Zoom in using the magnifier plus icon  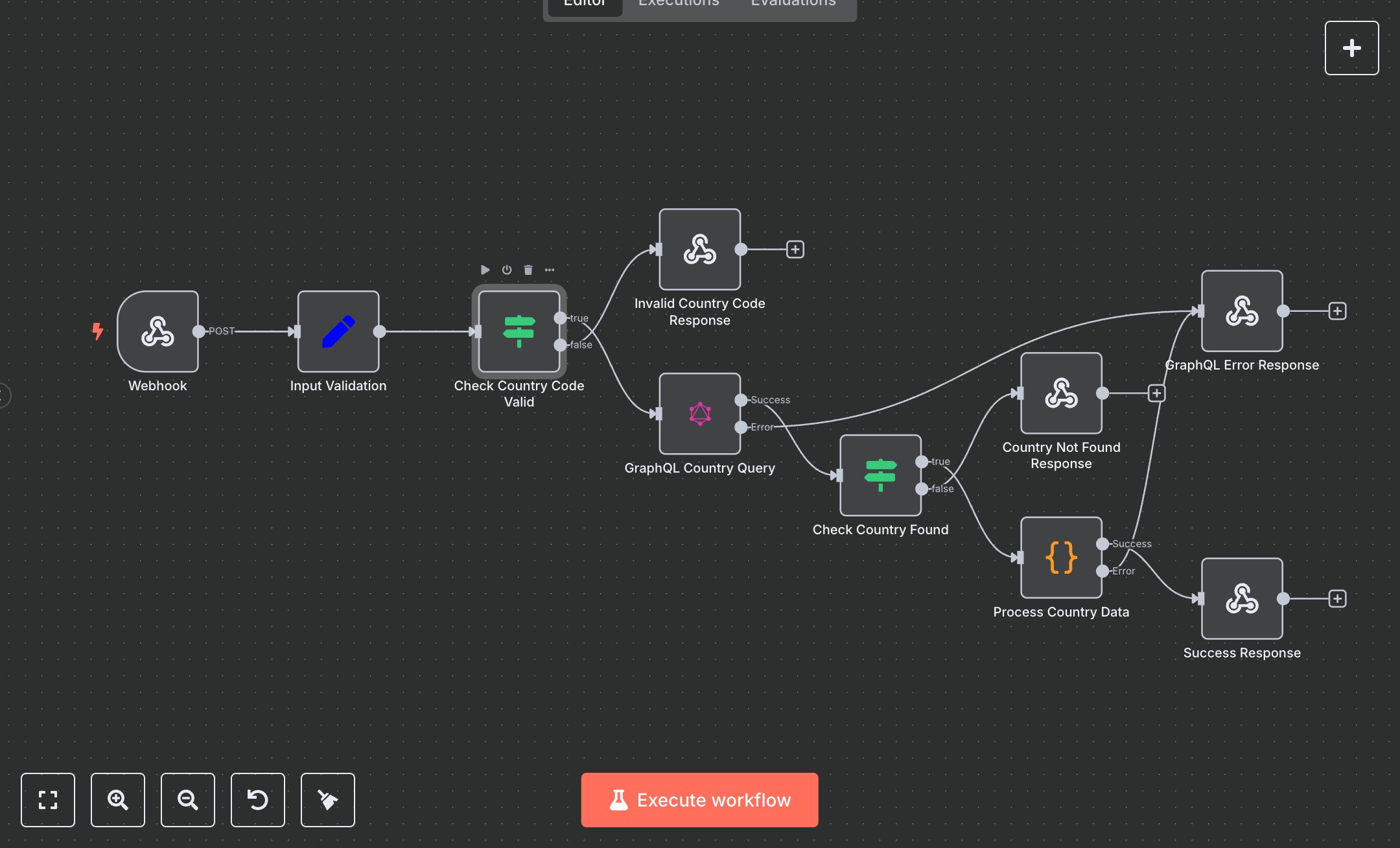(118, 800)
